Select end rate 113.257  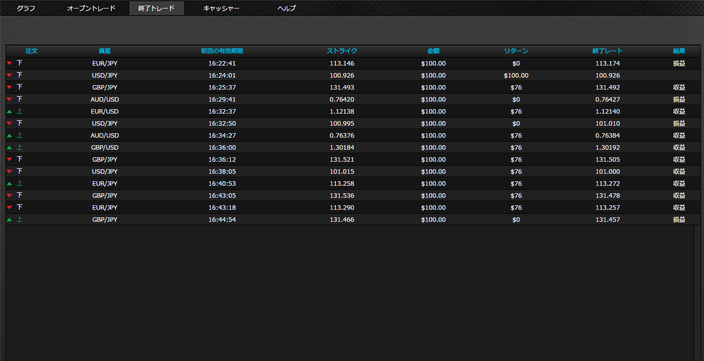(607, 207)
